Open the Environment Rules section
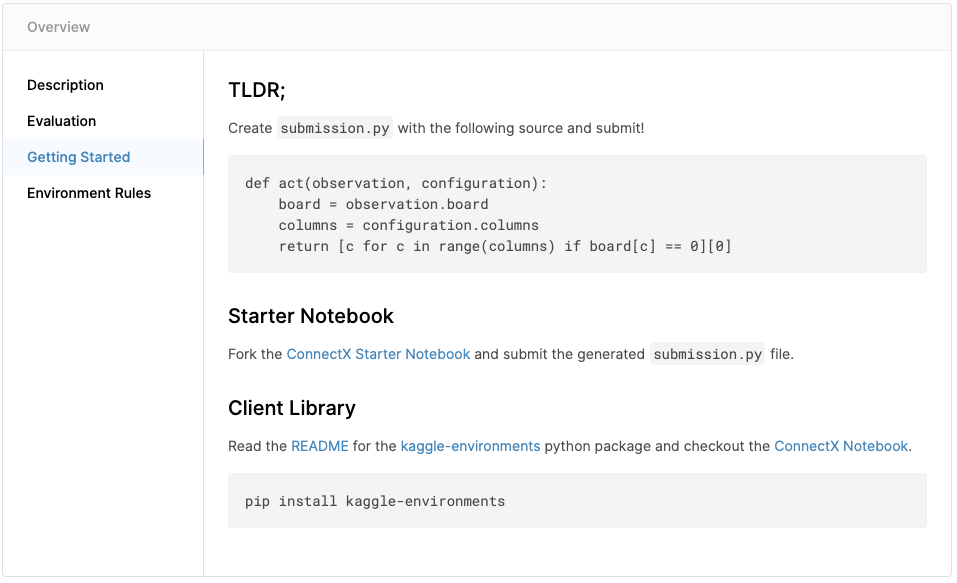The height and width of the screenshot is (583, 957). 89,193
